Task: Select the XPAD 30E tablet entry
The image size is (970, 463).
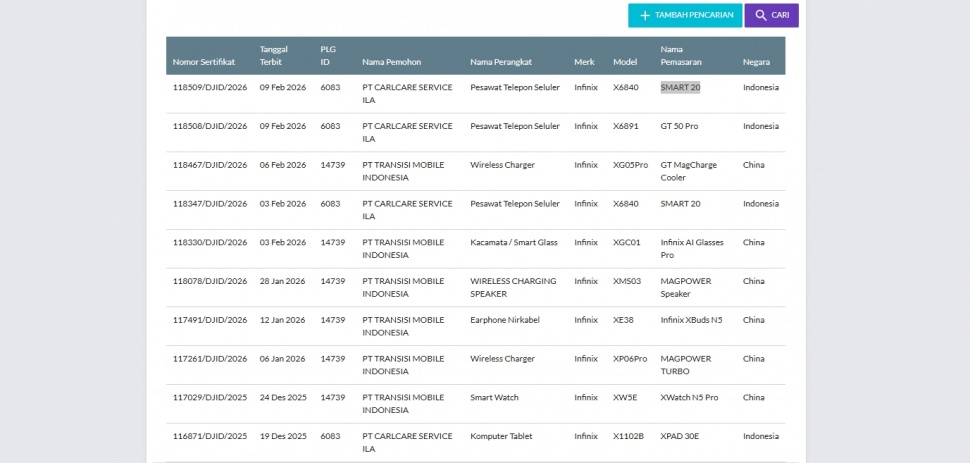Action: [680, 437]
